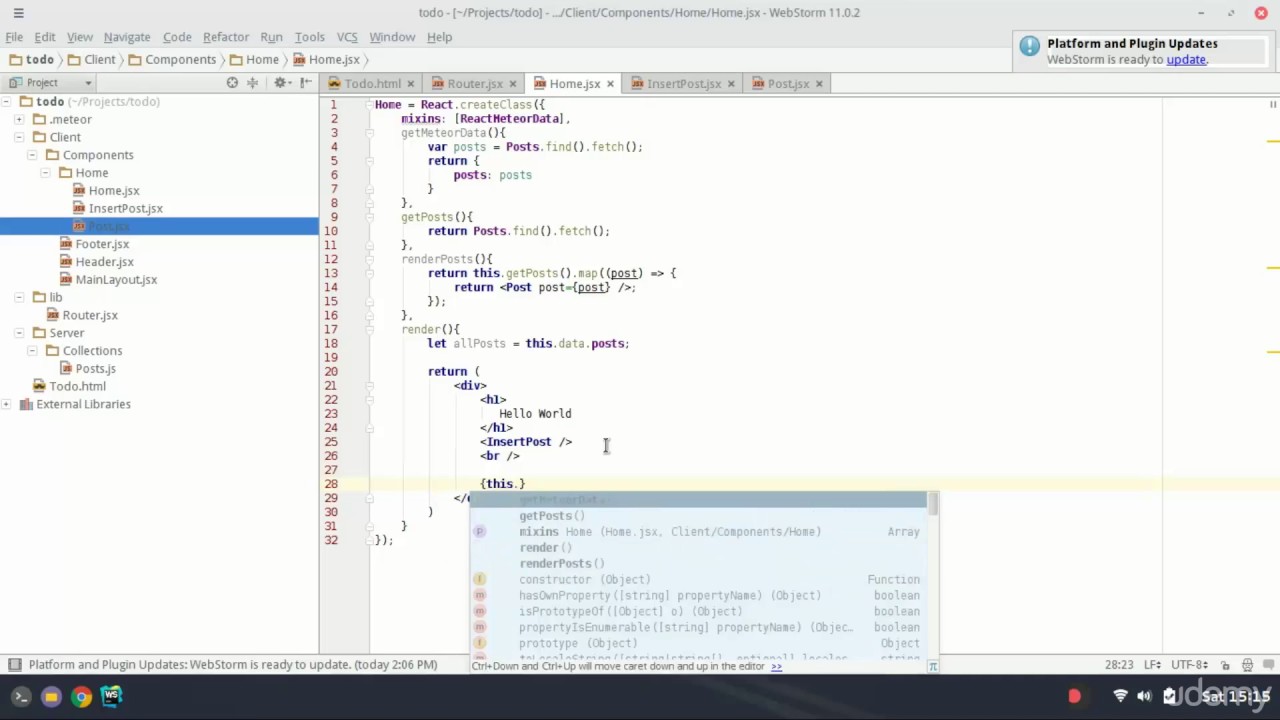Click the collapse all icon in Project panel
The width and height of the screenshot is (1280, 720).
252,83
